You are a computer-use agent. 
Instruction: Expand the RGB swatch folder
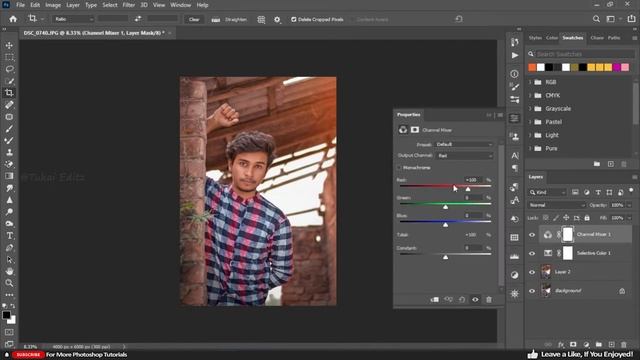tap(531, 82)
